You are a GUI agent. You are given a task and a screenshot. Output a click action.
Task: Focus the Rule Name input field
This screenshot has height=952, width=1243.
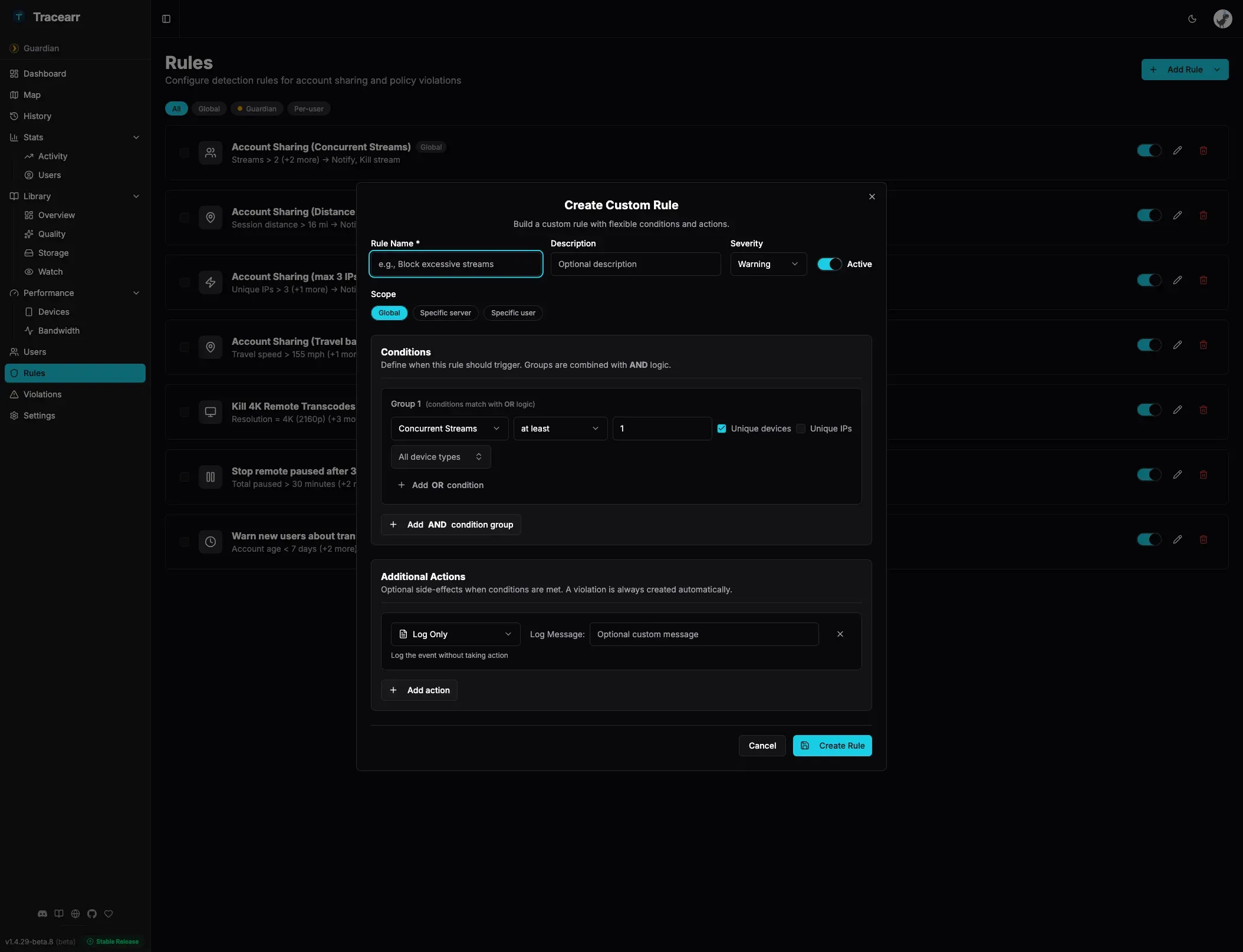coord(456,264)
